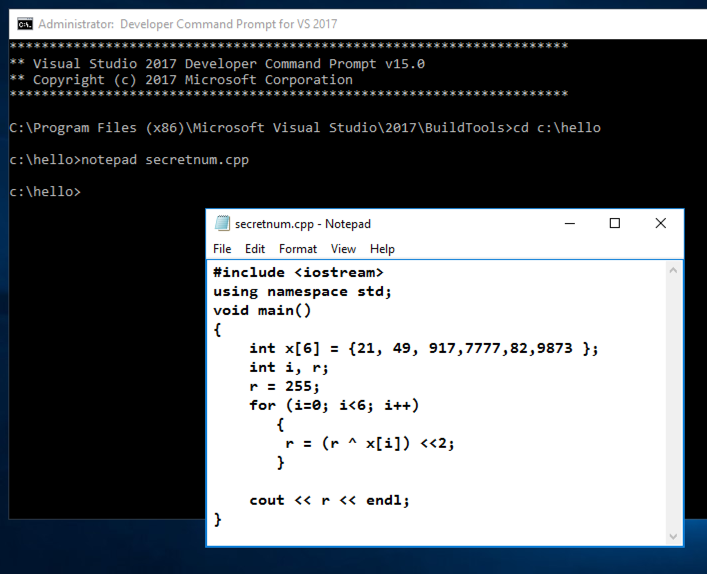Image resolution: width=707 pixels, height=574 pixels.
Task: Click the 'secretnum.cpp - Notepad' window title
Action: [x=303, y=224]
